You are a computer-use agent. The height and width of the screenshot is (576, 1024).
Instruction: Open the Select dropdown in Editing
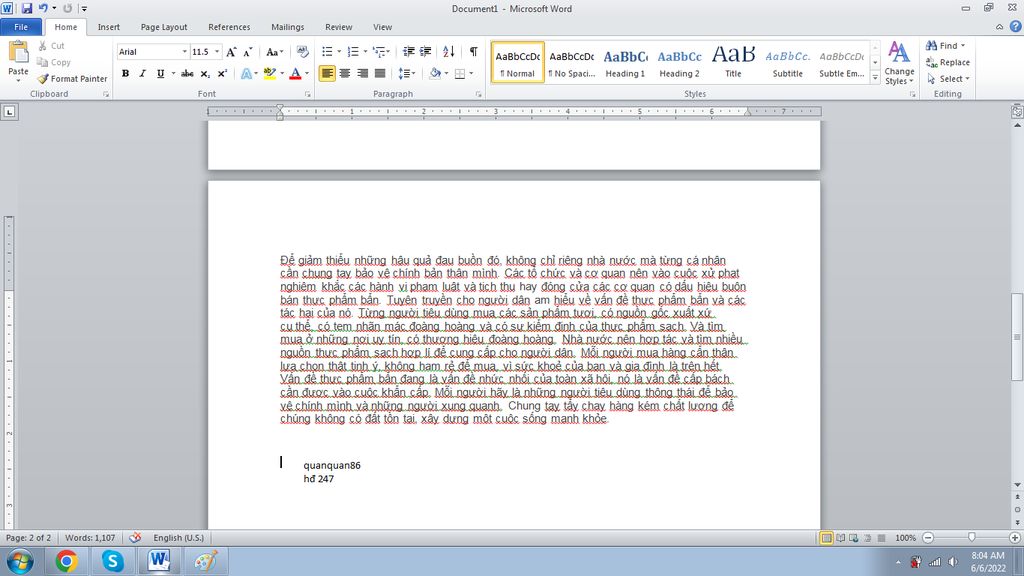pyautogui.click(x=948, y=78)
